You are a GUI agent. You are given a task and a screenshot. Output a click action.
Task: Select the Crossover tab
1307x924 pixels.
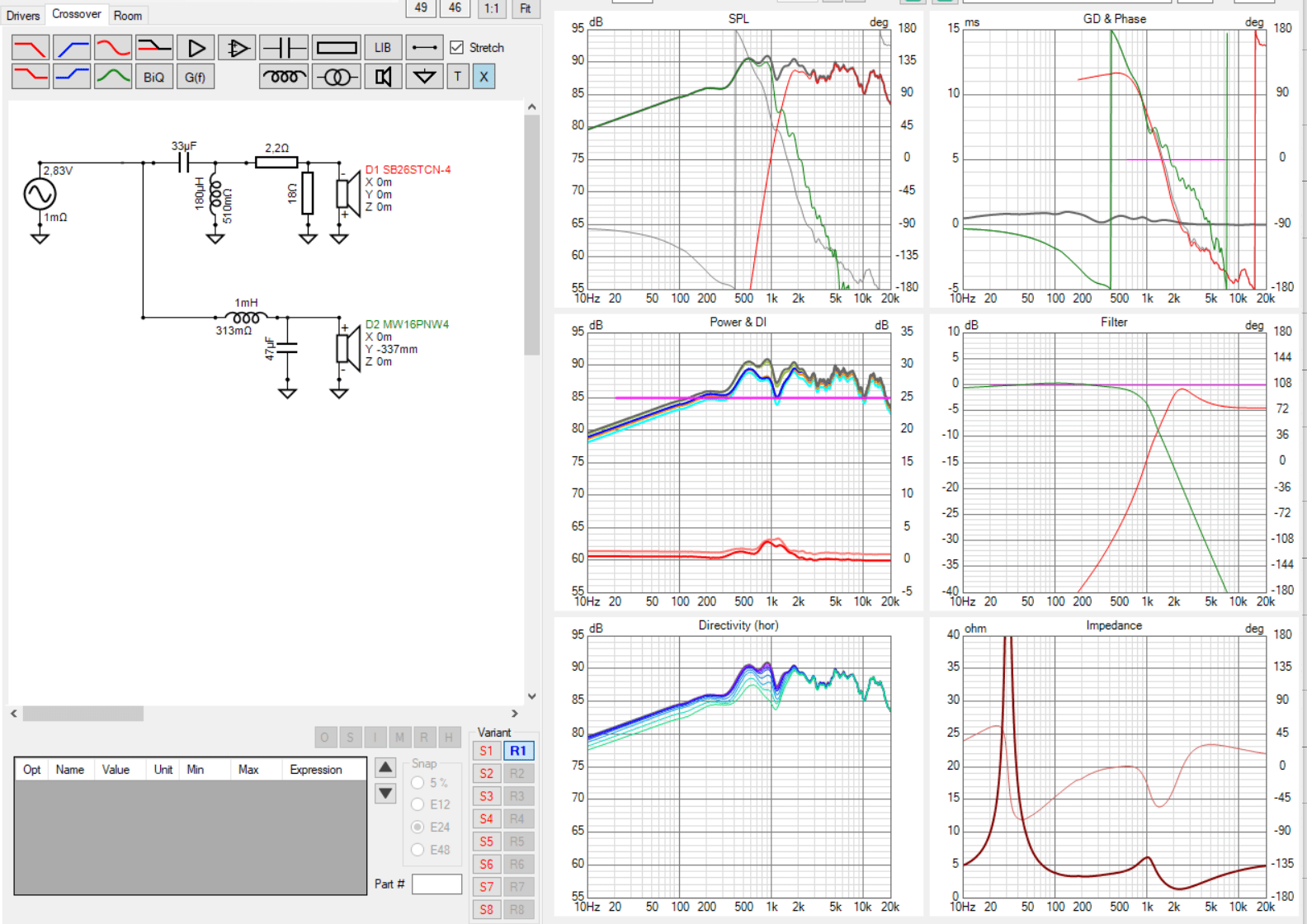coord(77,14)
